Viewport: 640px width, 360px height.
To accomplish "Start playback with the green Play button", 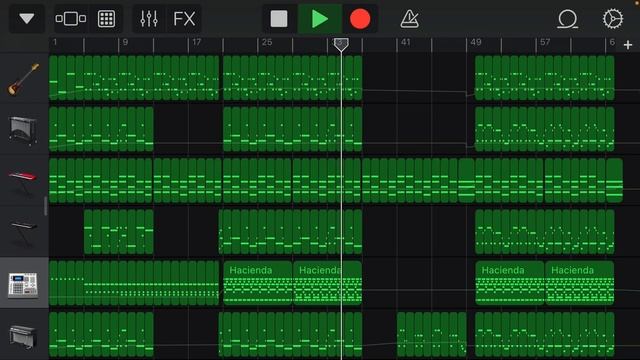I will coord(320,19).
